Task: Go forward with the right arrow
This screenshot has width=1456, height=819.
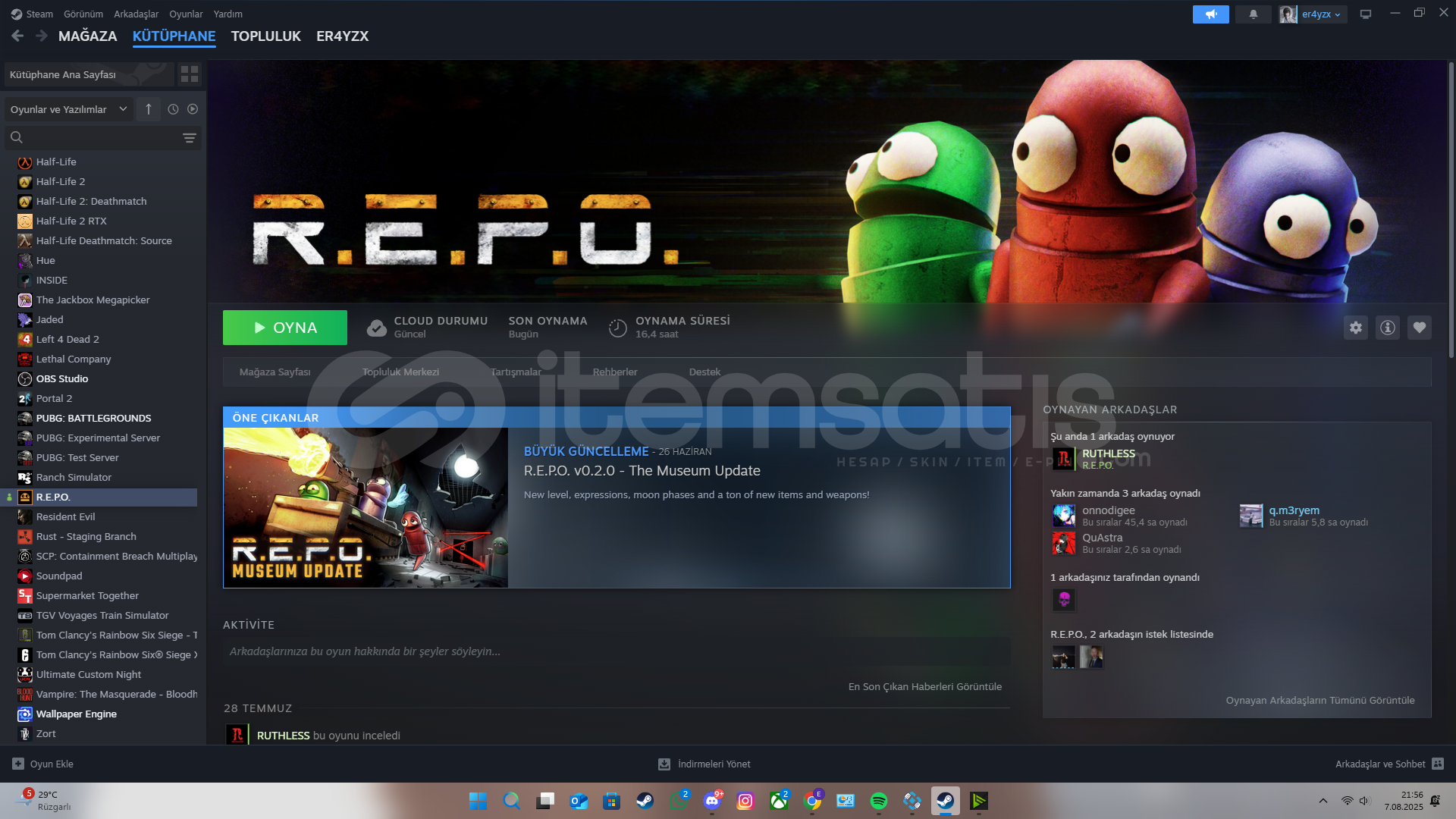Action: (42, 36)
